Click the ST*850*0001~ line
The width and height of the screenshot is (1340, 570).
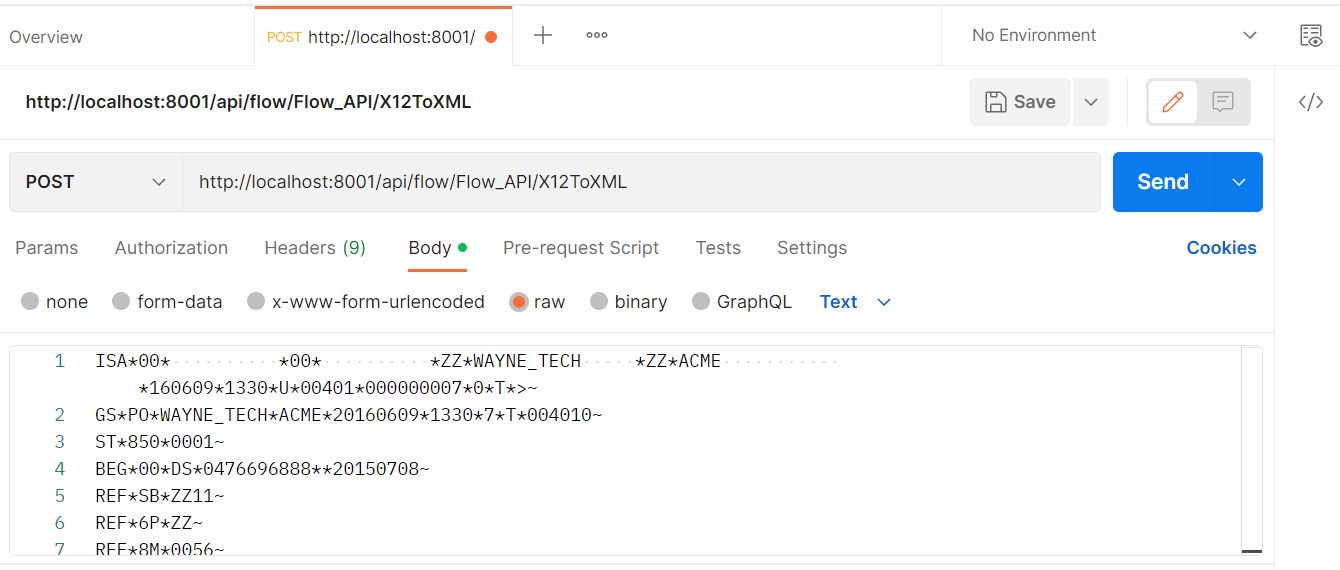click(160, 442)
